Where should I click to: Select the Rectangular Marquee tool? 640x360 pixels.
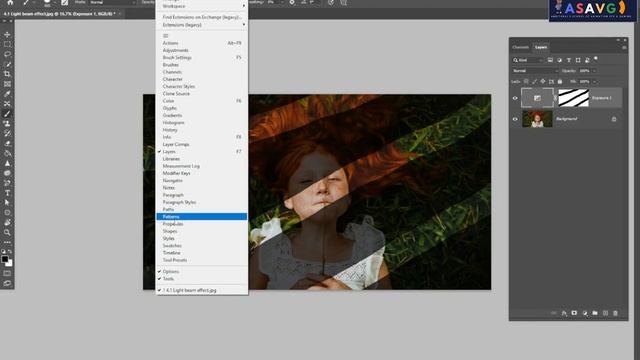pos(7,44)
